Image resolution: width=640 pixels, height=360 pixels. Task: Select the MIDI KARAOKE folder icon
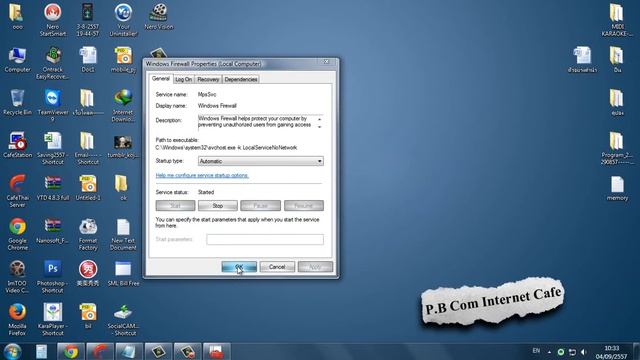pyautogui.click(x=617, y=20)
